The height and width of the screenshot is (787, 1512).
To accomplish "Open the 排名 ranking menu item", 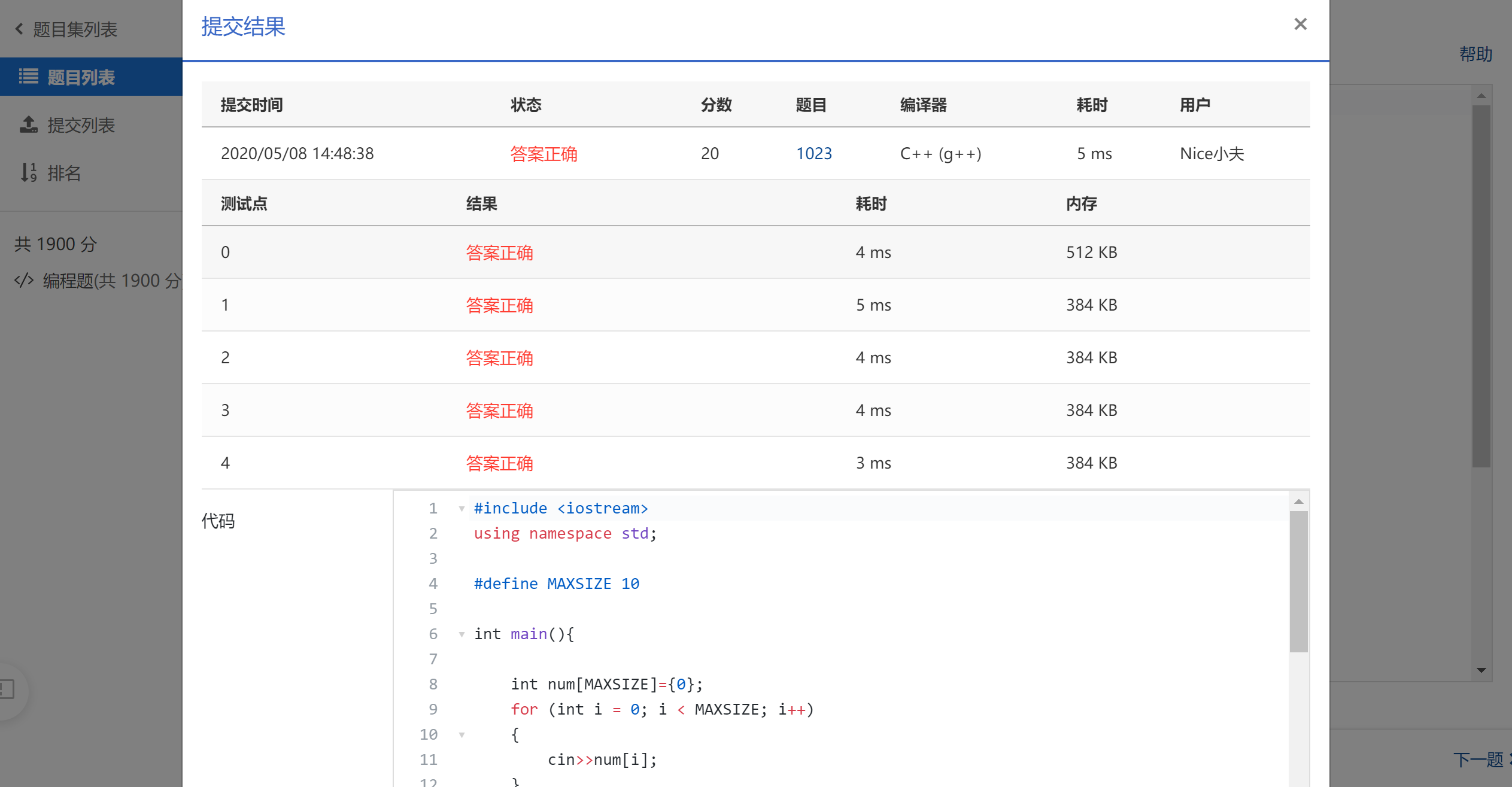I will pos(64,173).
